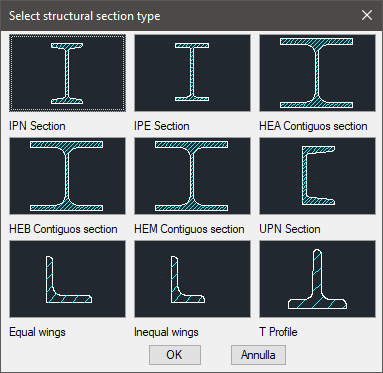Choose the Inequal wings angle image
This screenshot has height=373, width=383.
pyautogui.click(x=192, y=279)
